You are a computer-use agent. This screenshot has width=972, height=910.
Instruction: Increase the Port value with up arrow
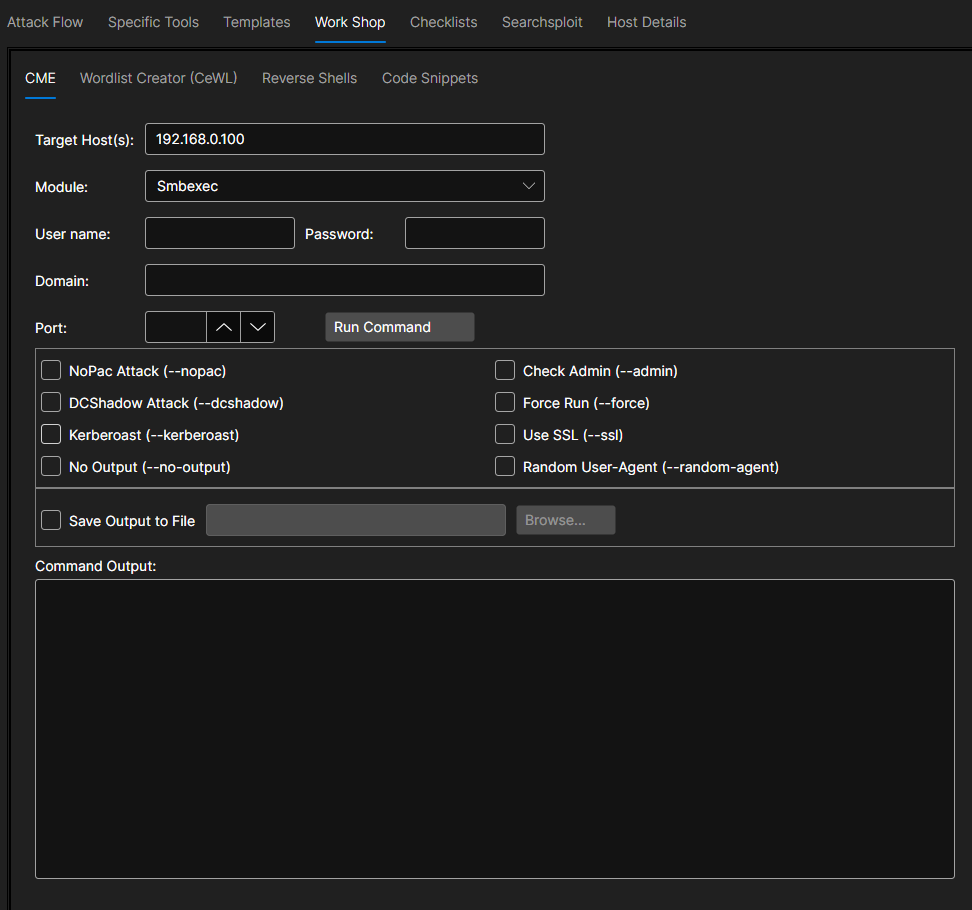click(x=223, y=327)
